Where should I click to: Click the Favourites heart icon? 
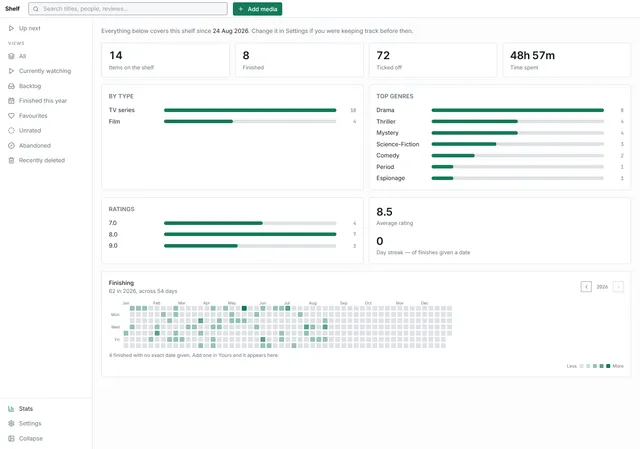pos(11,116)
